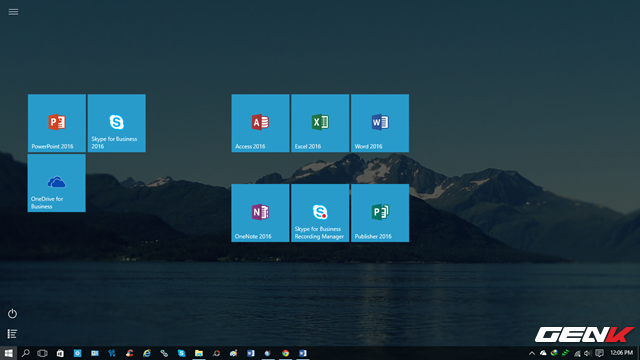The image size is (640, 360).
Task: Open the PowerPoint 2016 tile
Action: pos(57,123)
